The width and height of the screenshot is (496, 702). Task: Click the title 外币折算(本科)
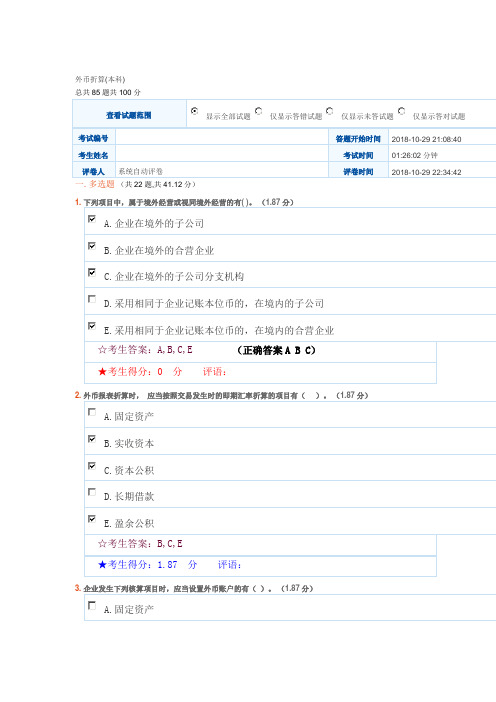pos(100,79)
